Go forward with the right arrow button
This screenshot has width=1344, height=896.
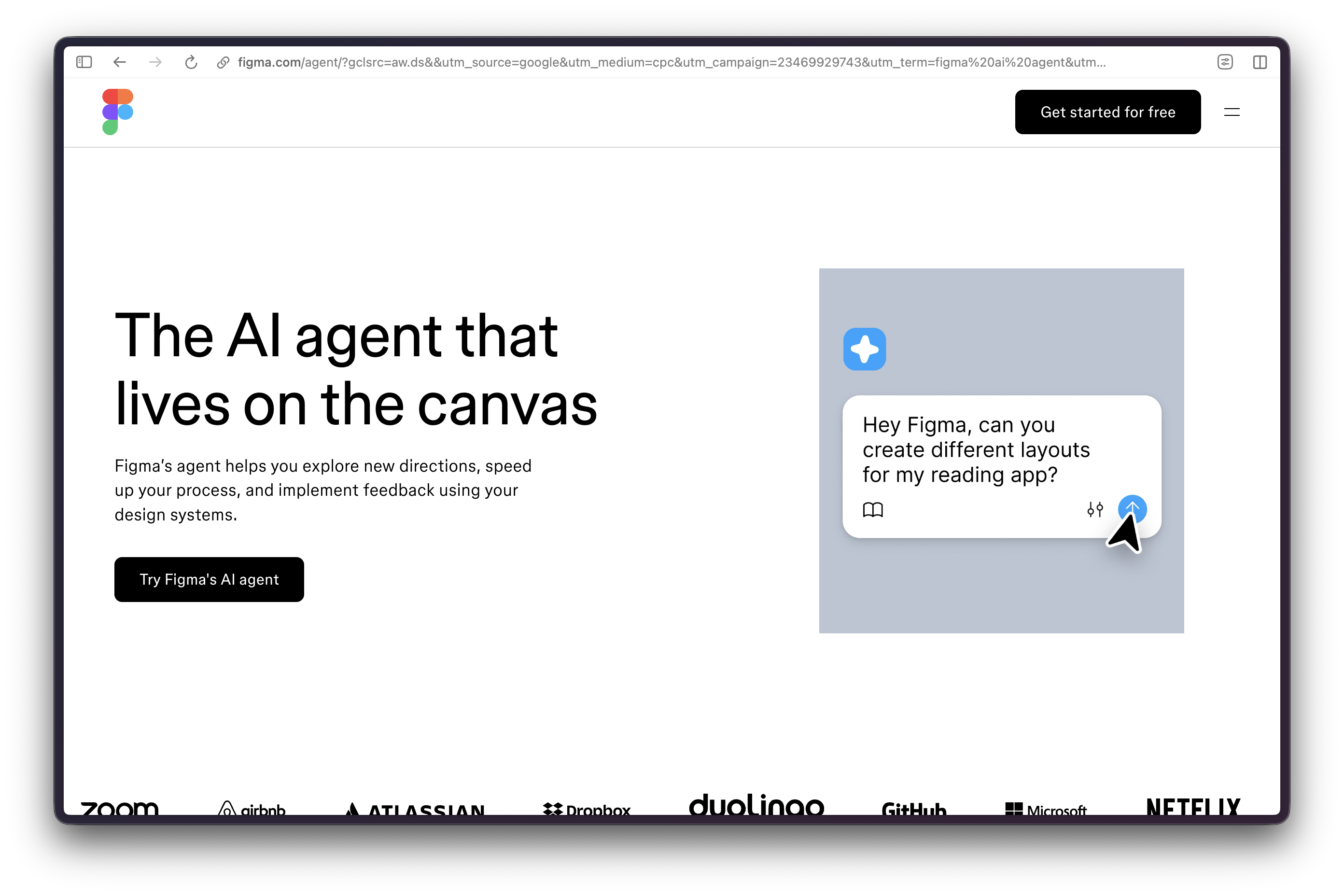click(x=155, y=62)
